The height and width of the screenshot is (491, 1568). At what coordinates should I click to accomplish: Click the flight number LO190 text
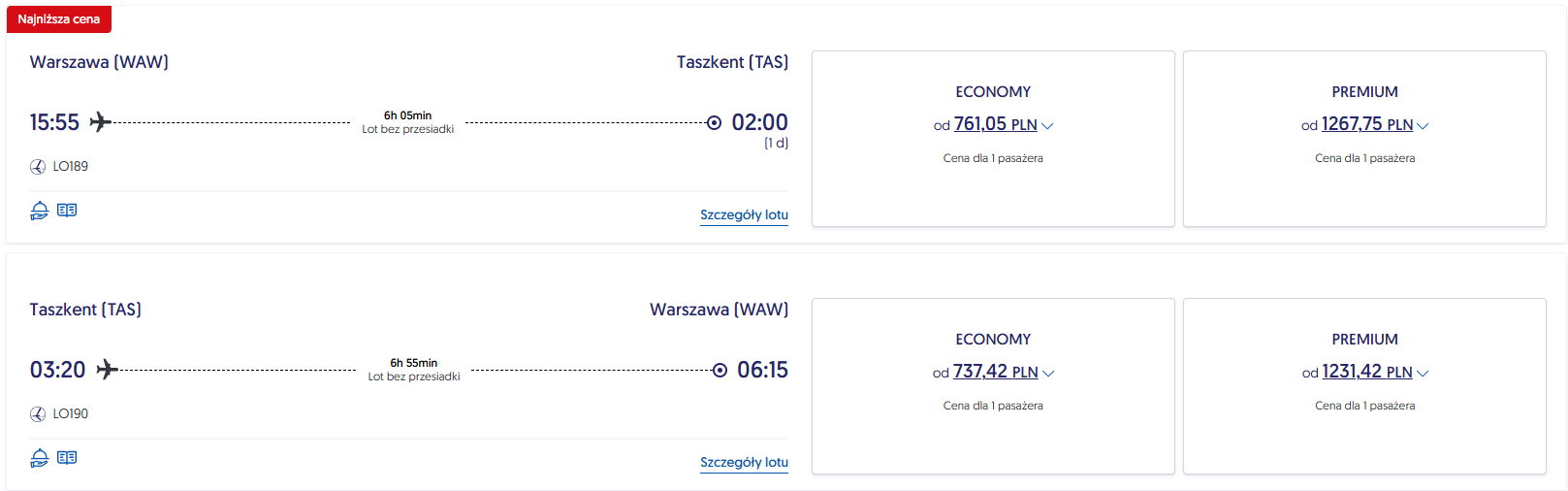(x=71, y=414)
